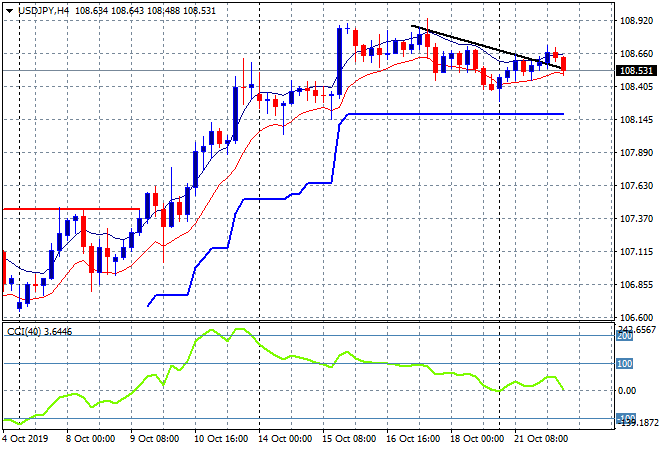Click the 107.890 price axis label
Image resolution: width=660 pixels, height=450 pixels.
pos(636,153)
